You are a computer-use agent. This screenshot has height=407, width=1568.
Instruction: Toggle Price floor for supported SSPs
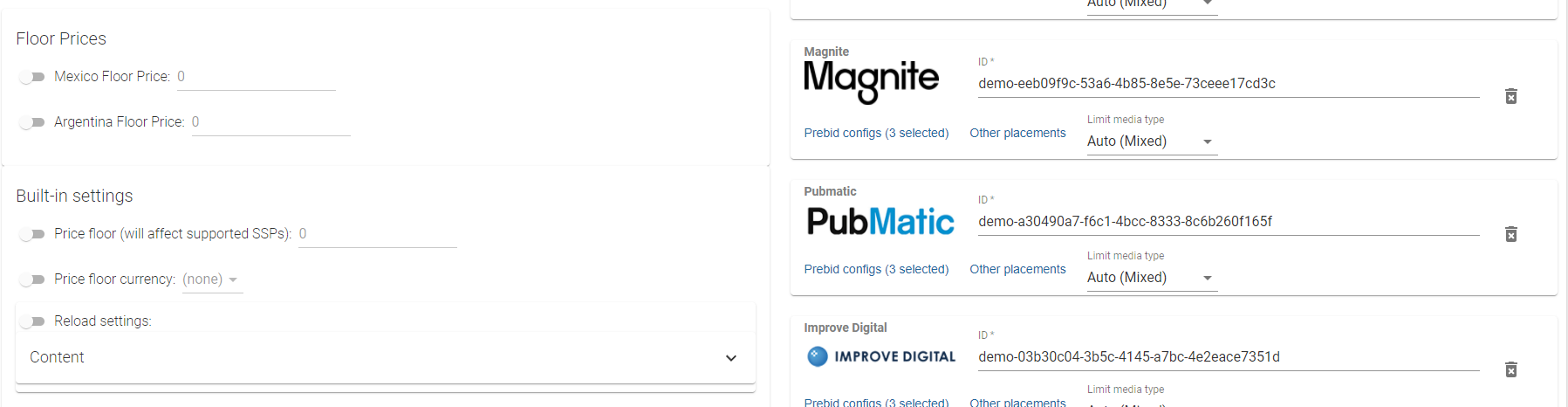pyautogui.click(x=32, y=234)
